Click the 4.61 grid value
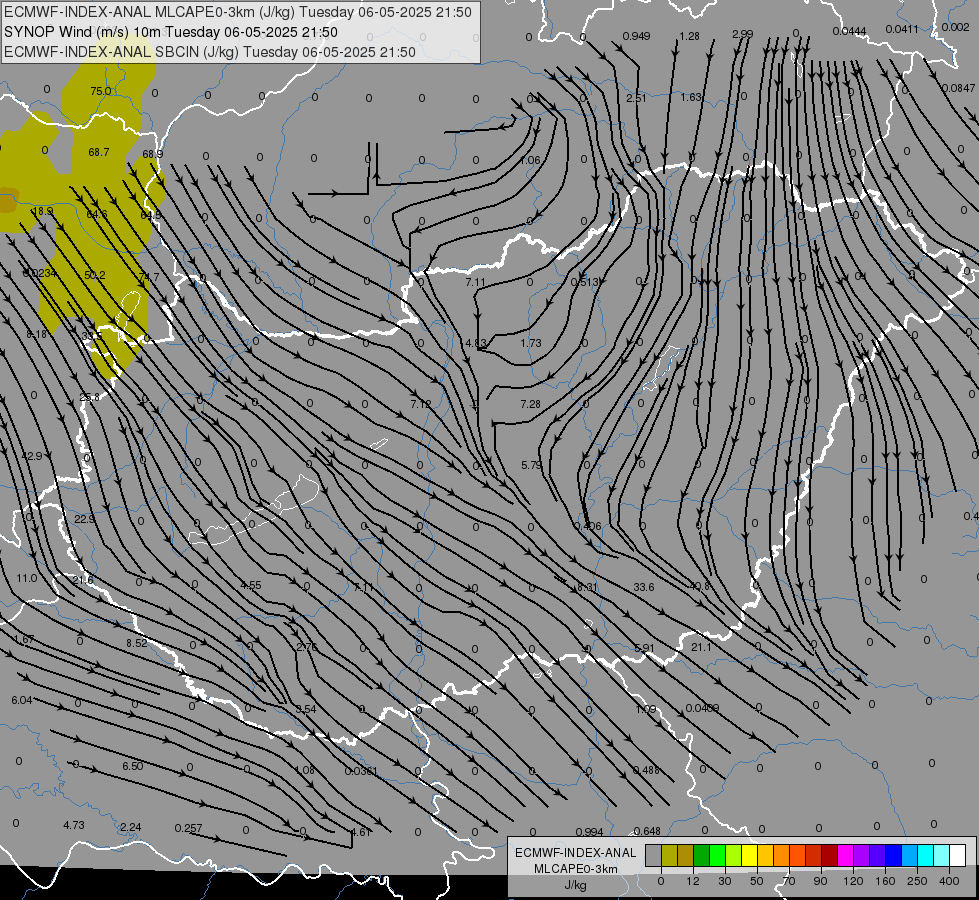The height and width of the screenshot is (900, 979). pyautogui.click(x=362, y=832)
